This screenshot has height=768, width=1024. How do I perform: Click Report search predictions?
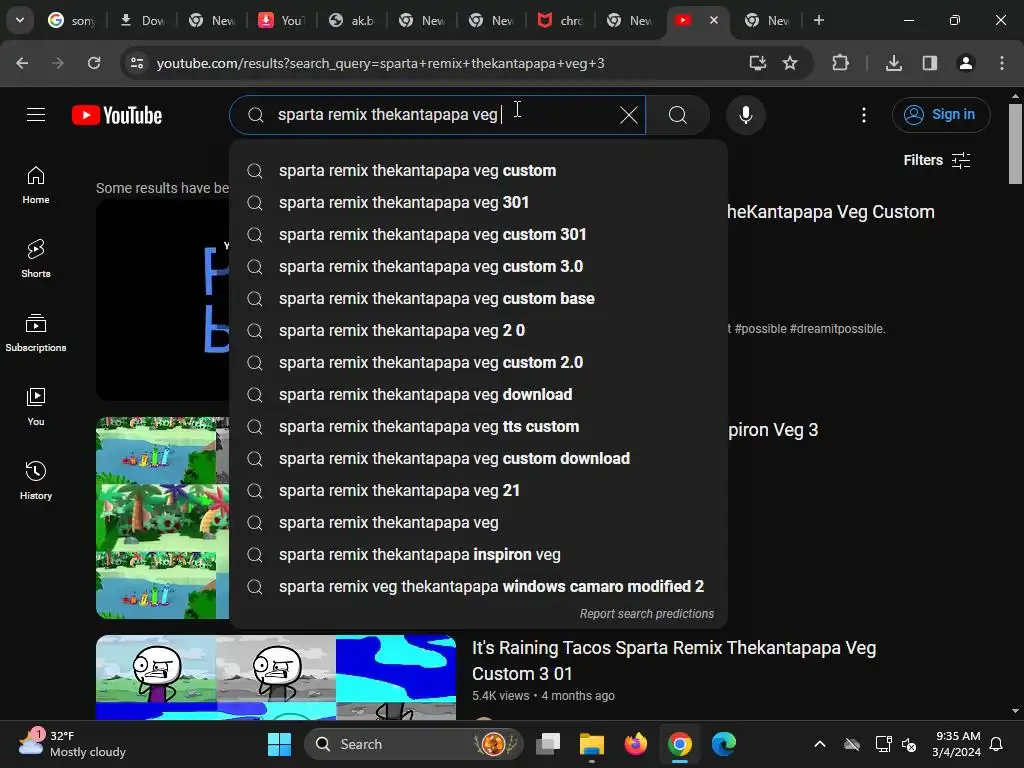pos(647,614)
